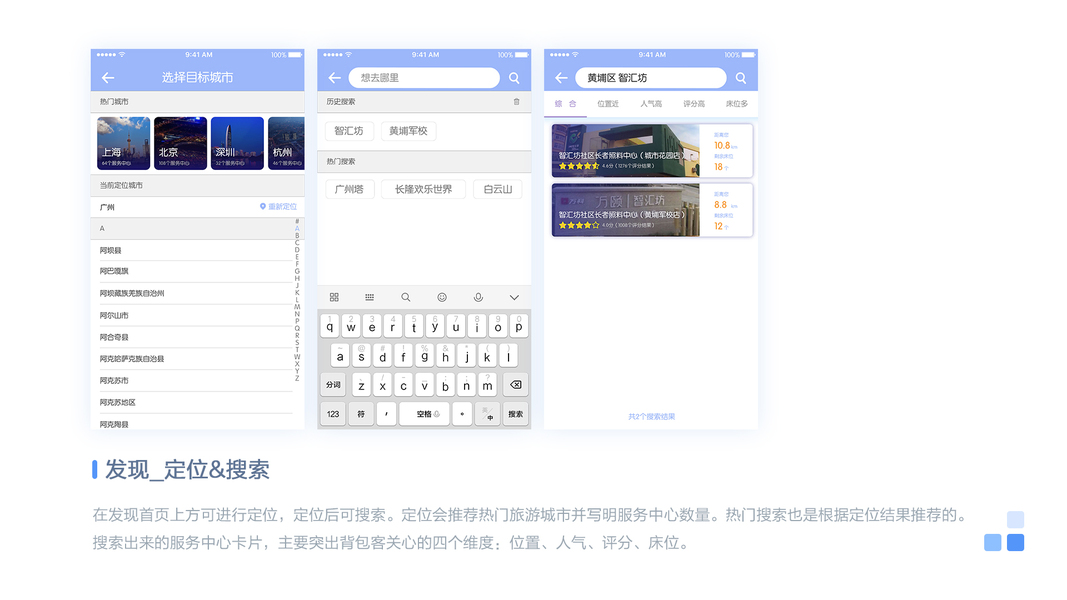The height and width of the screenshot is (600, 1067).
Task: Tap the m key on keyboard
Action: [487, 385]
